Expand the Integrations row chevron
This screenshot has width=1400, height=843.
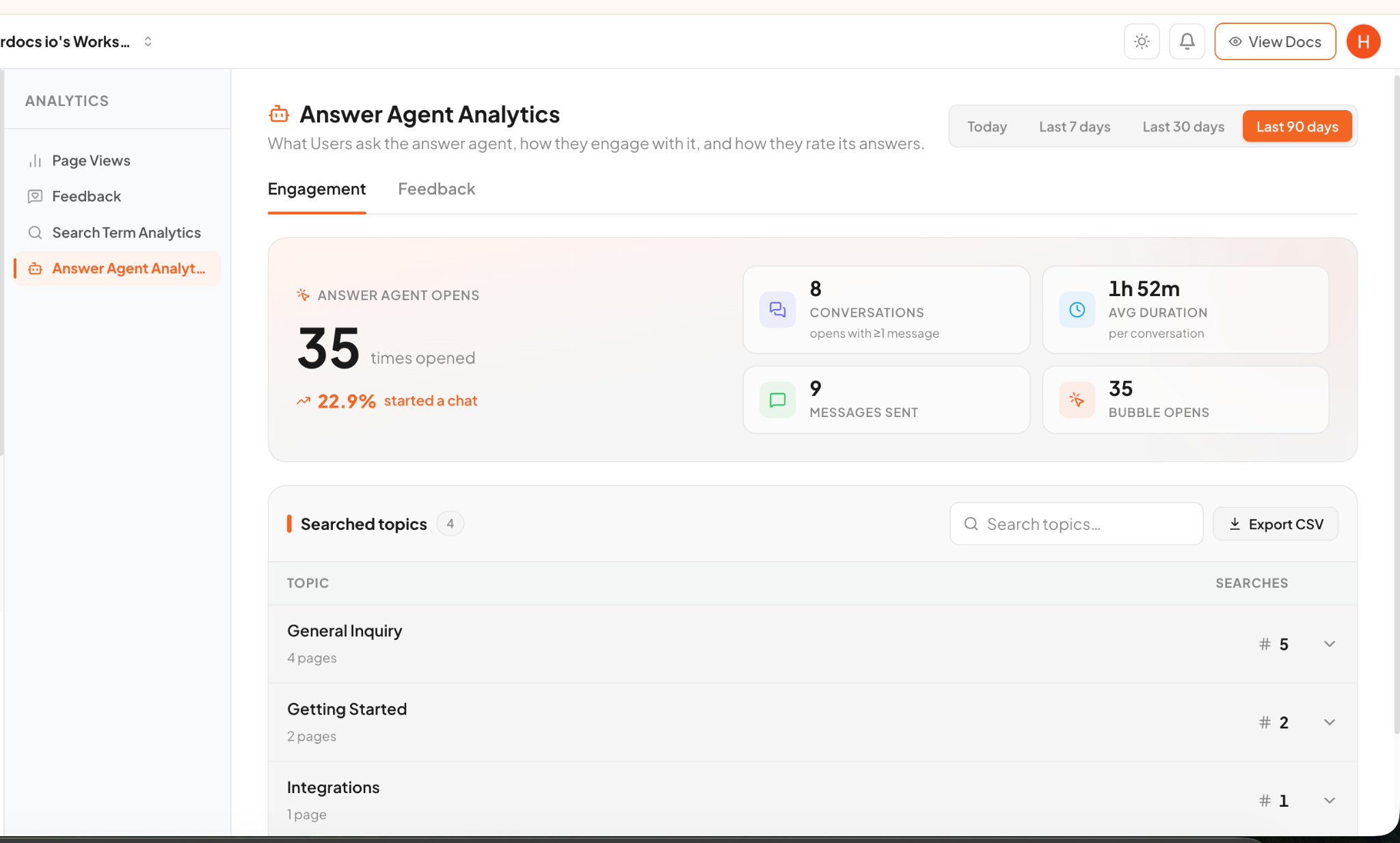click(1329, 800)
